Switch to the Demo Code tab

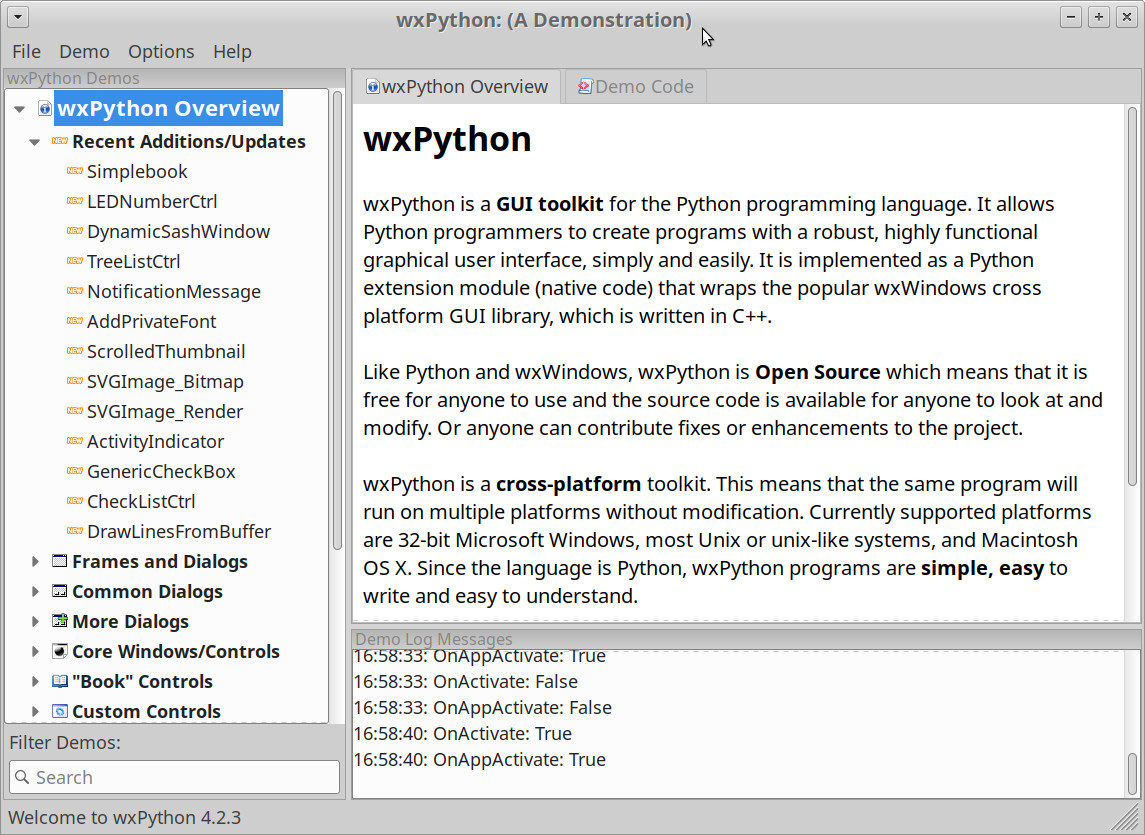tap(635, 87)
